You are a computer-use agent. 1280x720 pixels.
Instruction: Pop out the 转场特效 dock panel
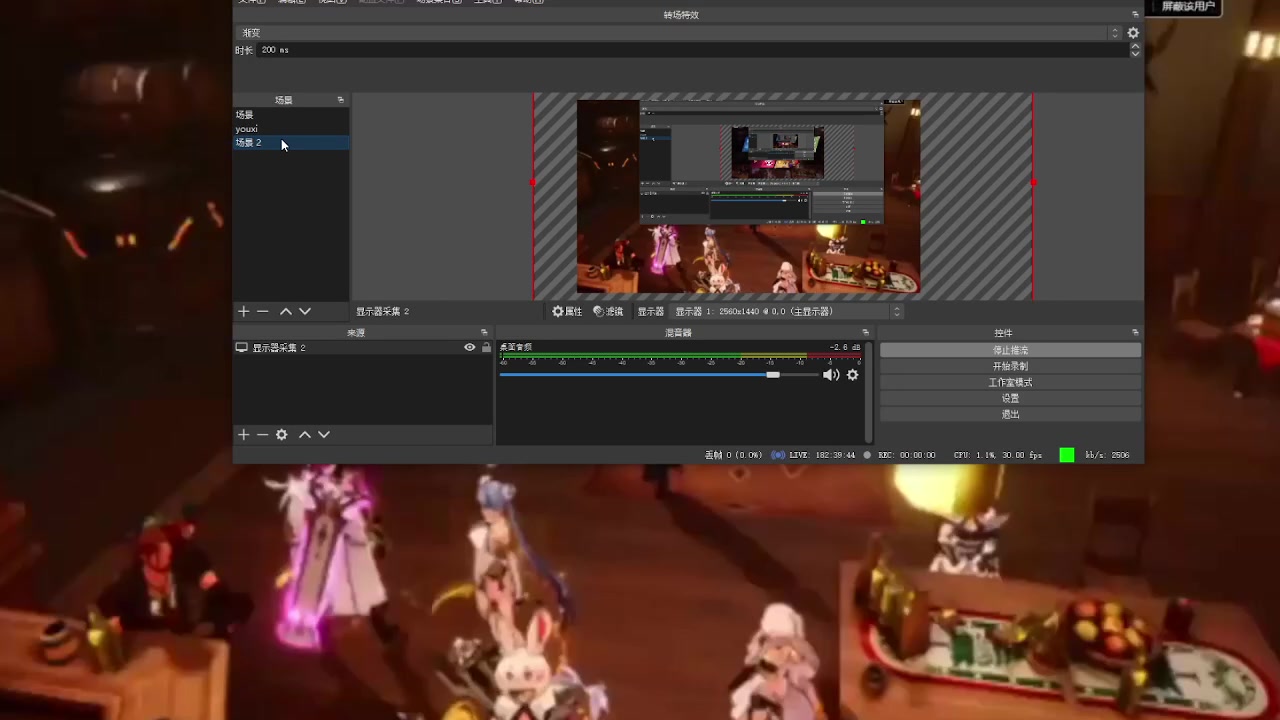click(x=1135, y=15)
